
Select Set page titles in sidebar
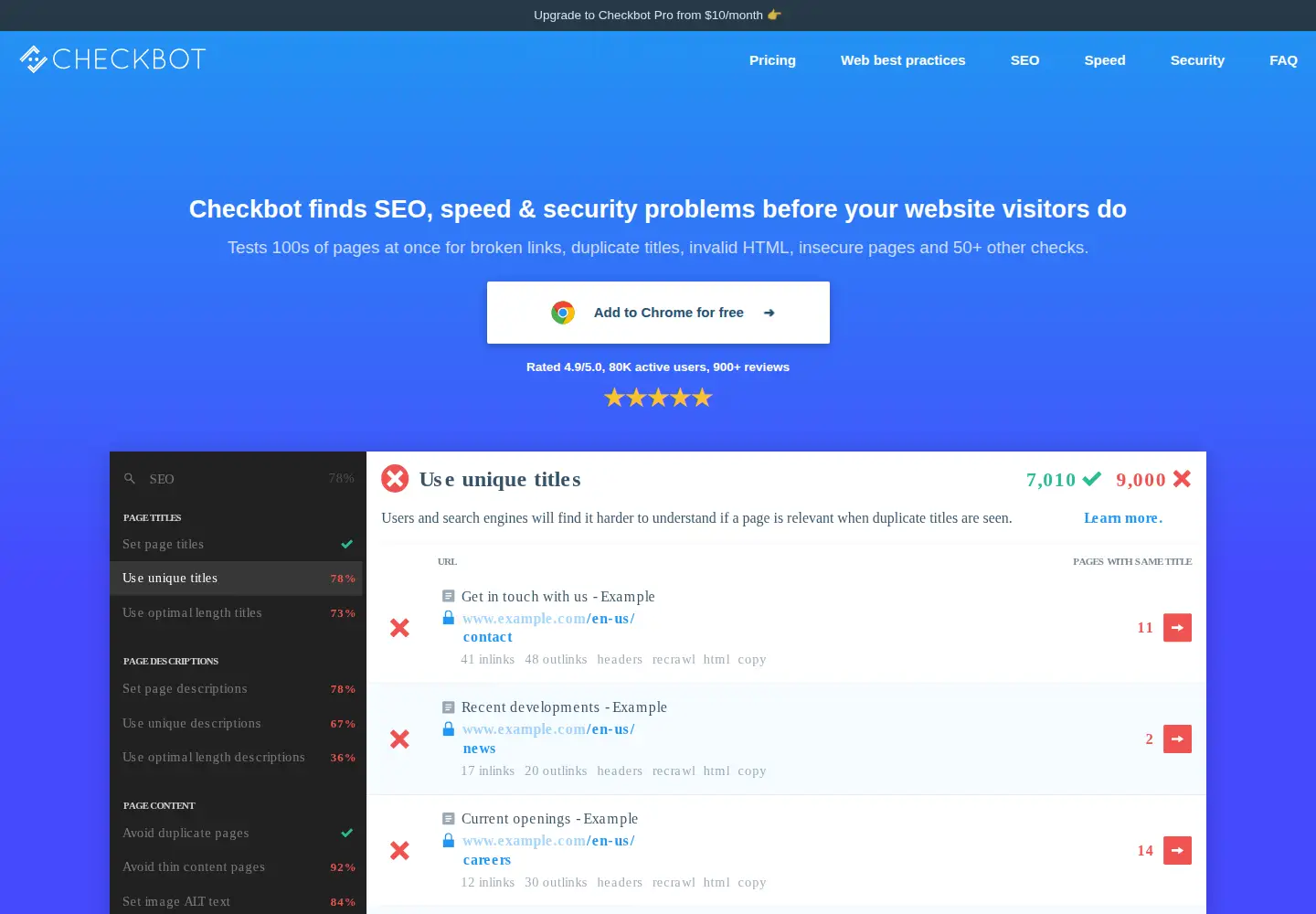(x=238, y=544)
